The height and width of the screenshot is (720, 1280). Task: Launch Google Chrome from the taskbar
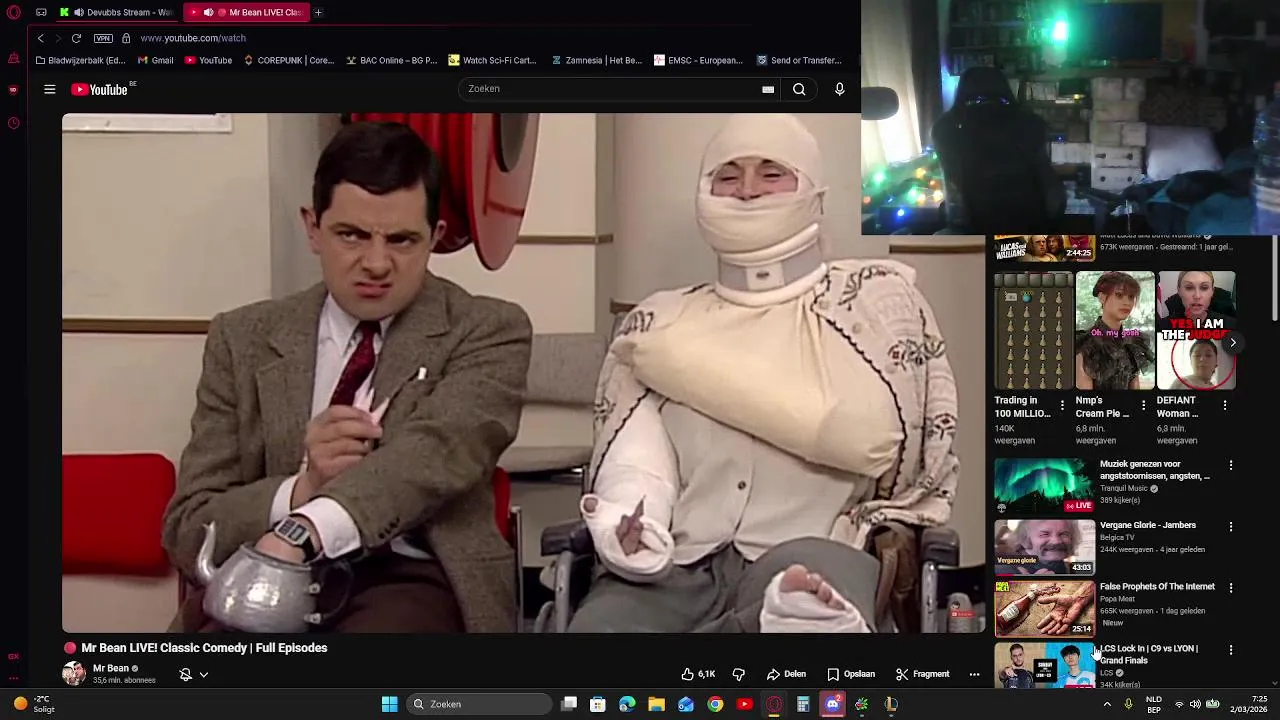coord(715,704)
